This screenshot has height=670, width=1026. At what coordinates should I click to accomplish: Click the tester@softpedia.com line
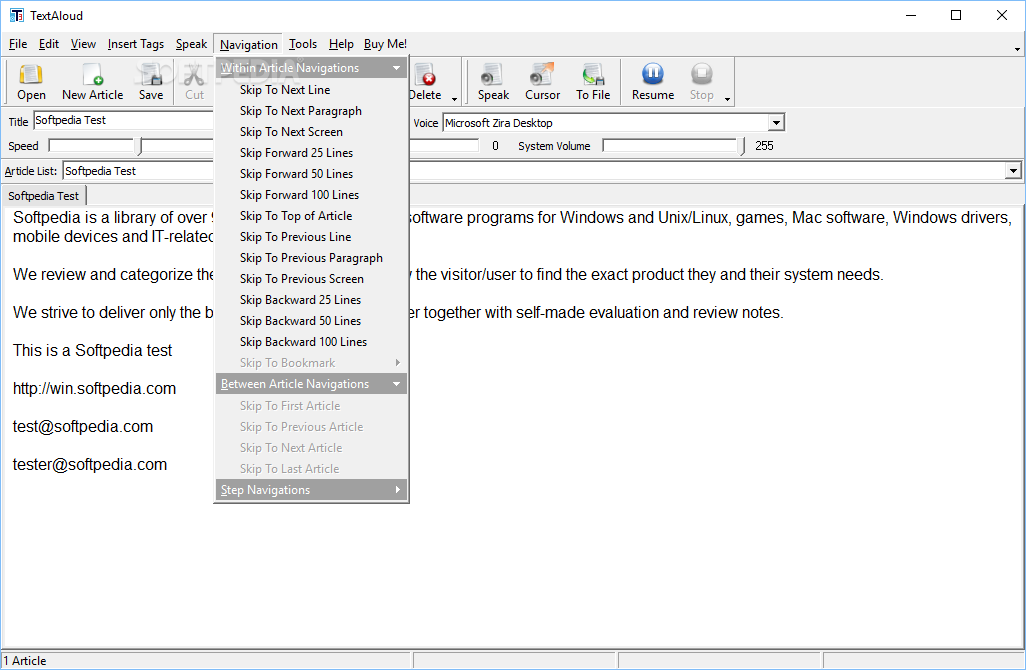pos(90,465)
